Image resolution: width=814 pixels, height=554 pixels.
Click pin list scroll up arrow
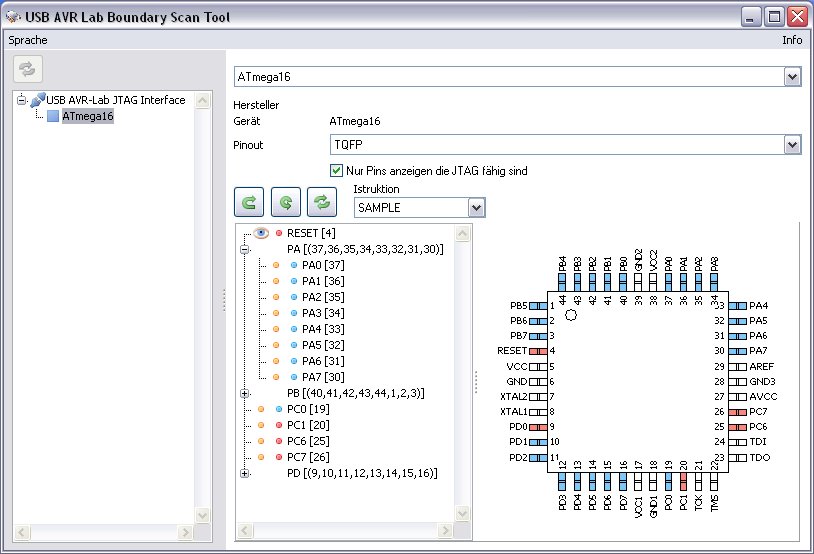pos(462,234)
